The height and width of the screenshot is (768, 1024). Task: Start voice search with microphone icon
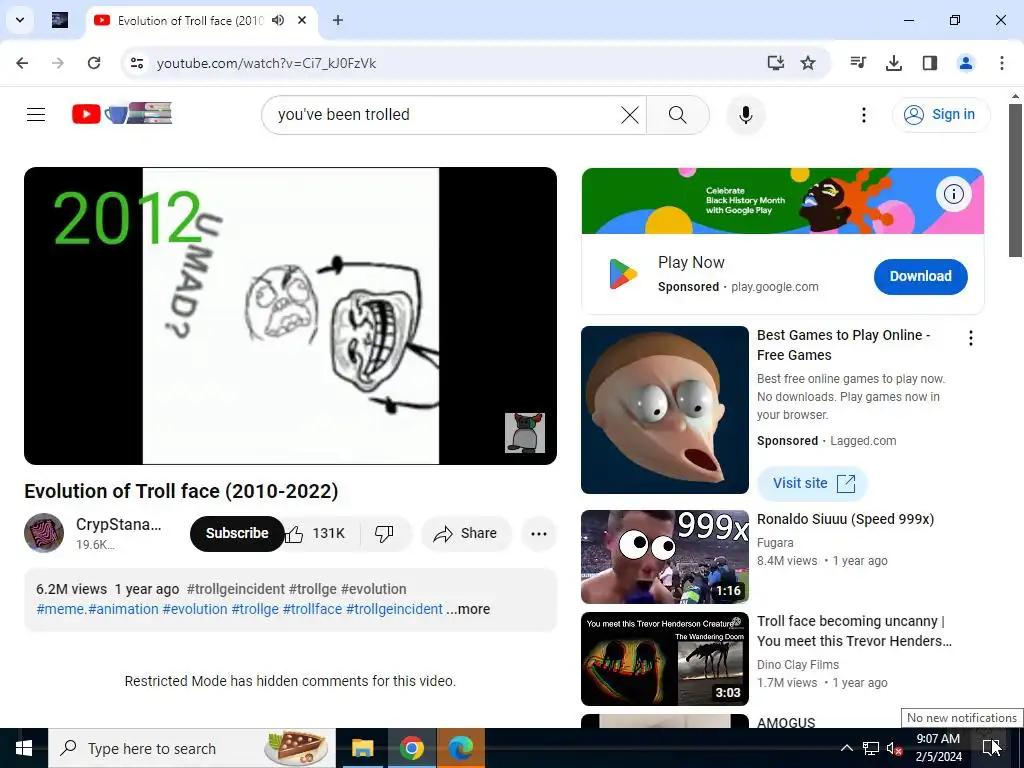pos(746,115)
